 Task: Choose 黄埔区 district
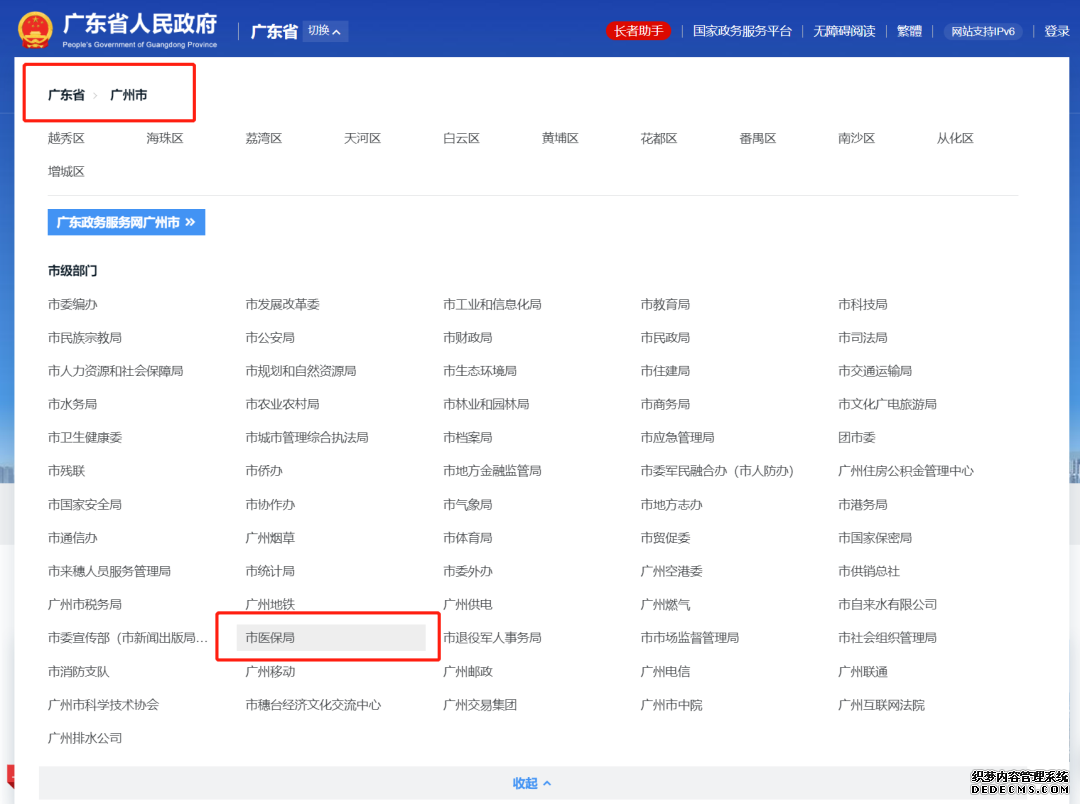pos(560,138)
